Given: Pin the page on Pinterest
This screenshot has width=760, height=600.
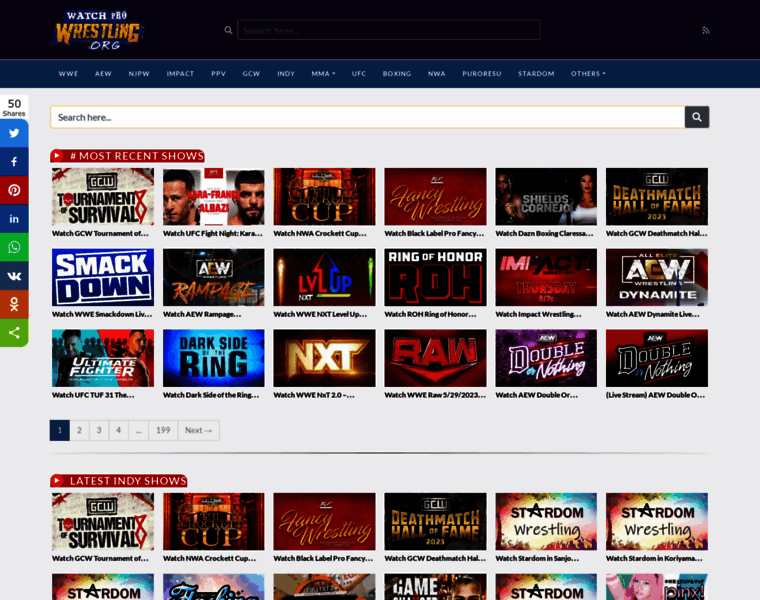Looking at the screenshot, I should (14, 190).
